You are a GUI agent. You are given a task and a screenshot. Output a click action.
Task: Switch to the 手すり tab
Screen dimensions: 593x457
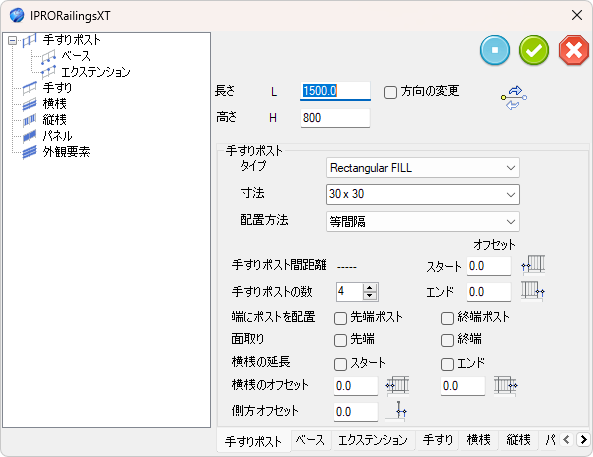coord(438,440)
